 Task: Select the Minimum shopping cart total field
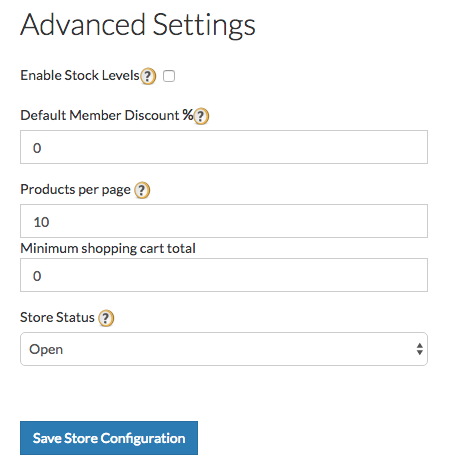(224, 275)
